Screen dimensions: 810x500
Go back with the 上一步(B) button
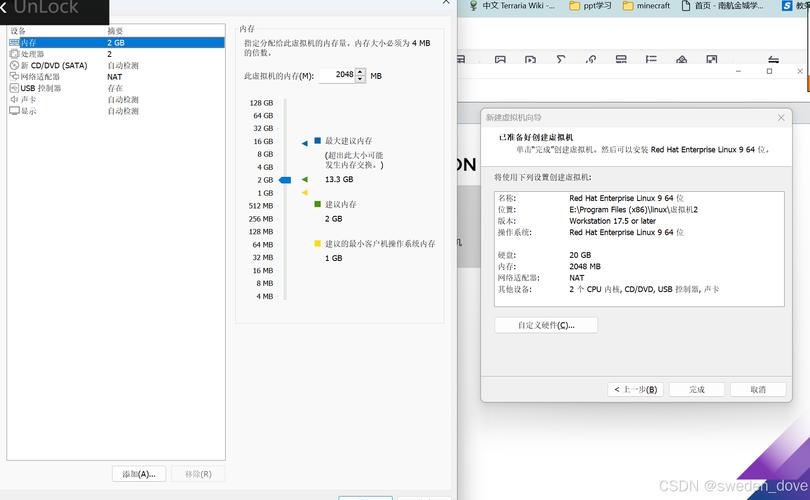click(635, 389)
